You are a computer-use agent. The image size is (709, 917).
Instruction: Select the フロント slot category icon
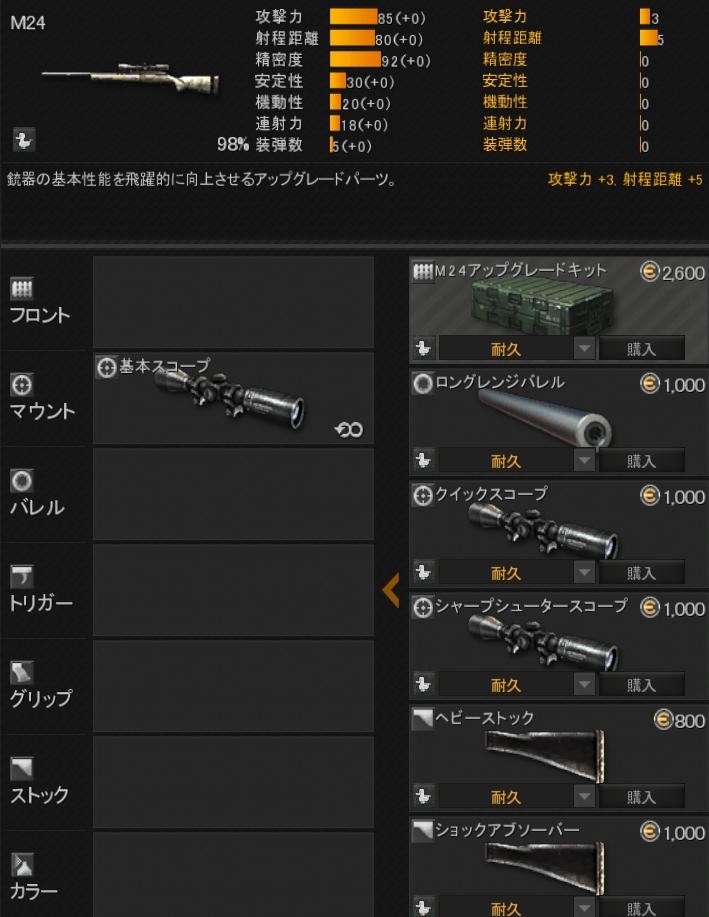[22, 288]
